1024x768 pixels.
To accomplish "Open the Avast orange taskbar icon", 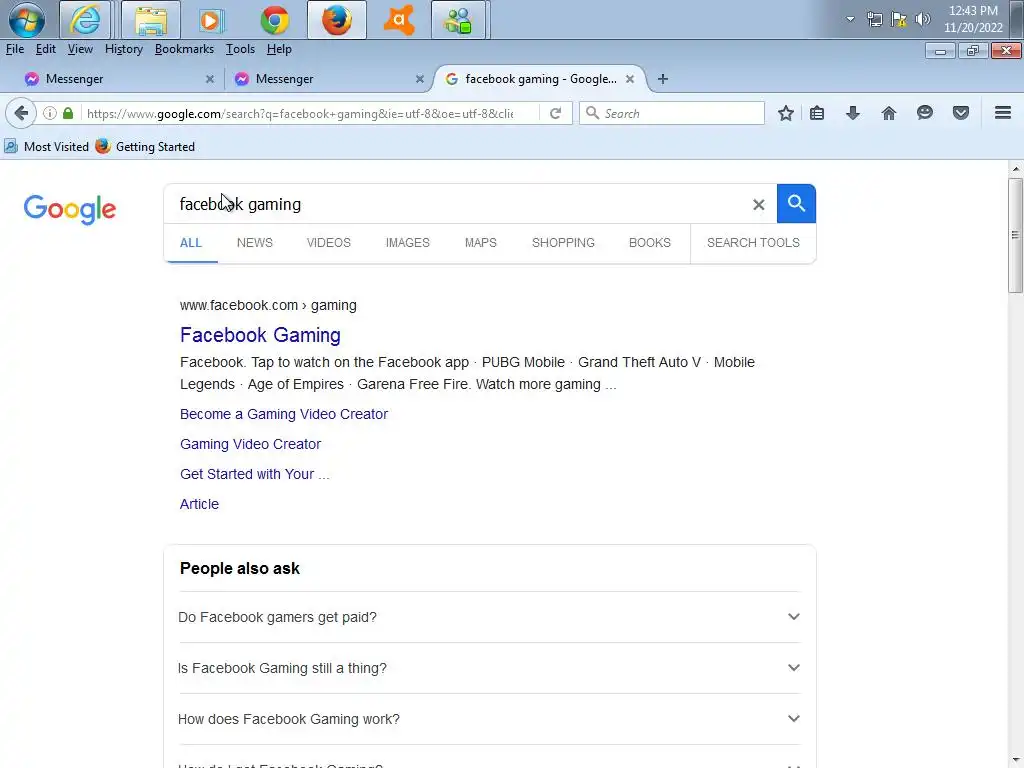I will (x=399, y=20).
